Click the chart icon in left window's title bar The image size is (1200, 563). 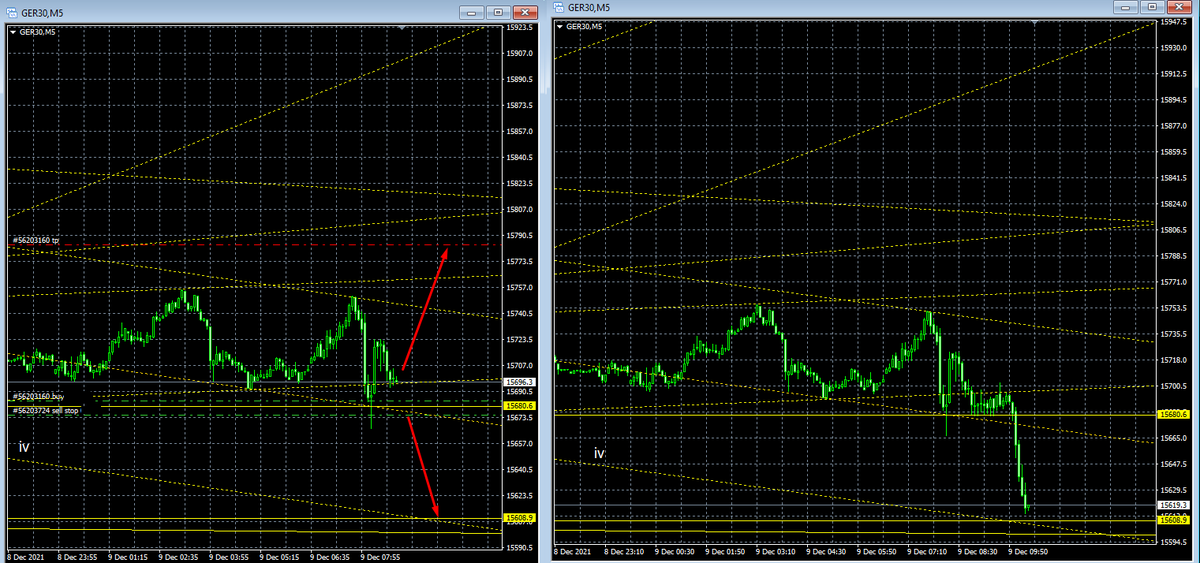tap(12, 12)
